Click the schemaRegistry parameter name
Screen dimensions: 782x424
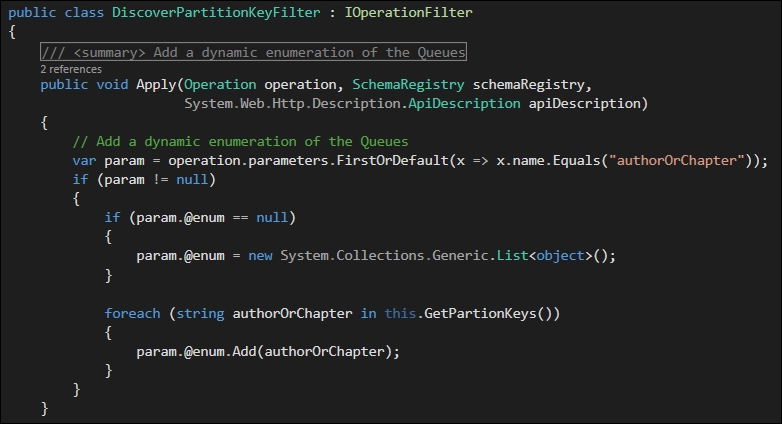coord(528,84)
